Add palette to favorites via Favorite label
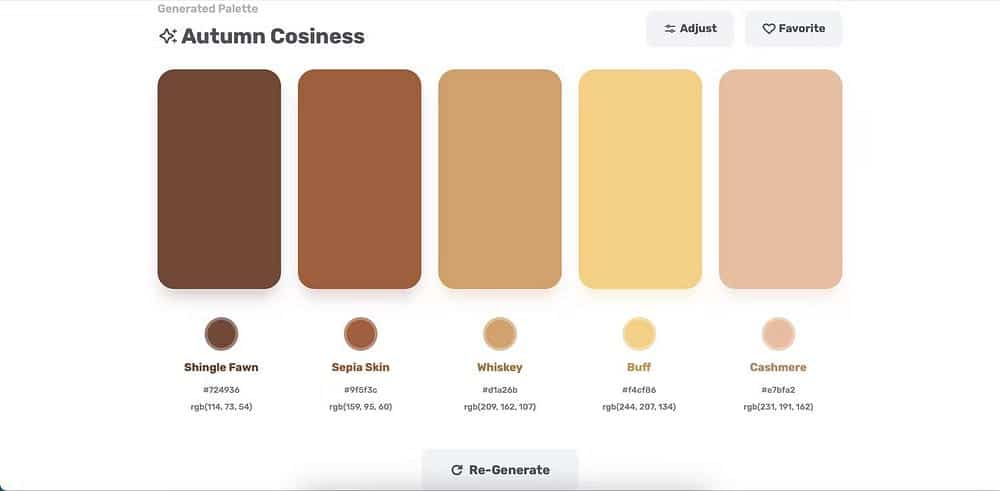The height and width of the screenshot is (491, 1000). [802, 29]
